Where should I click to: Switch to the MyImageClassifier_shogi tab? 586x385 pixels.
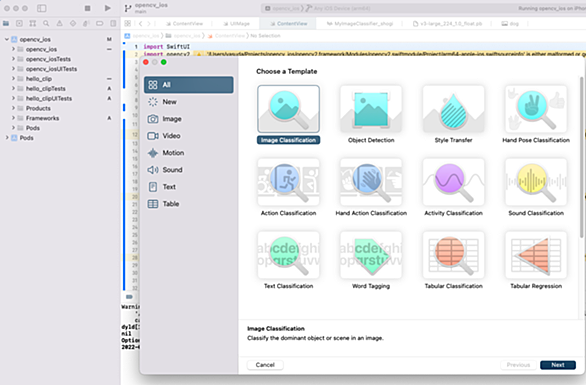[360, 24]
